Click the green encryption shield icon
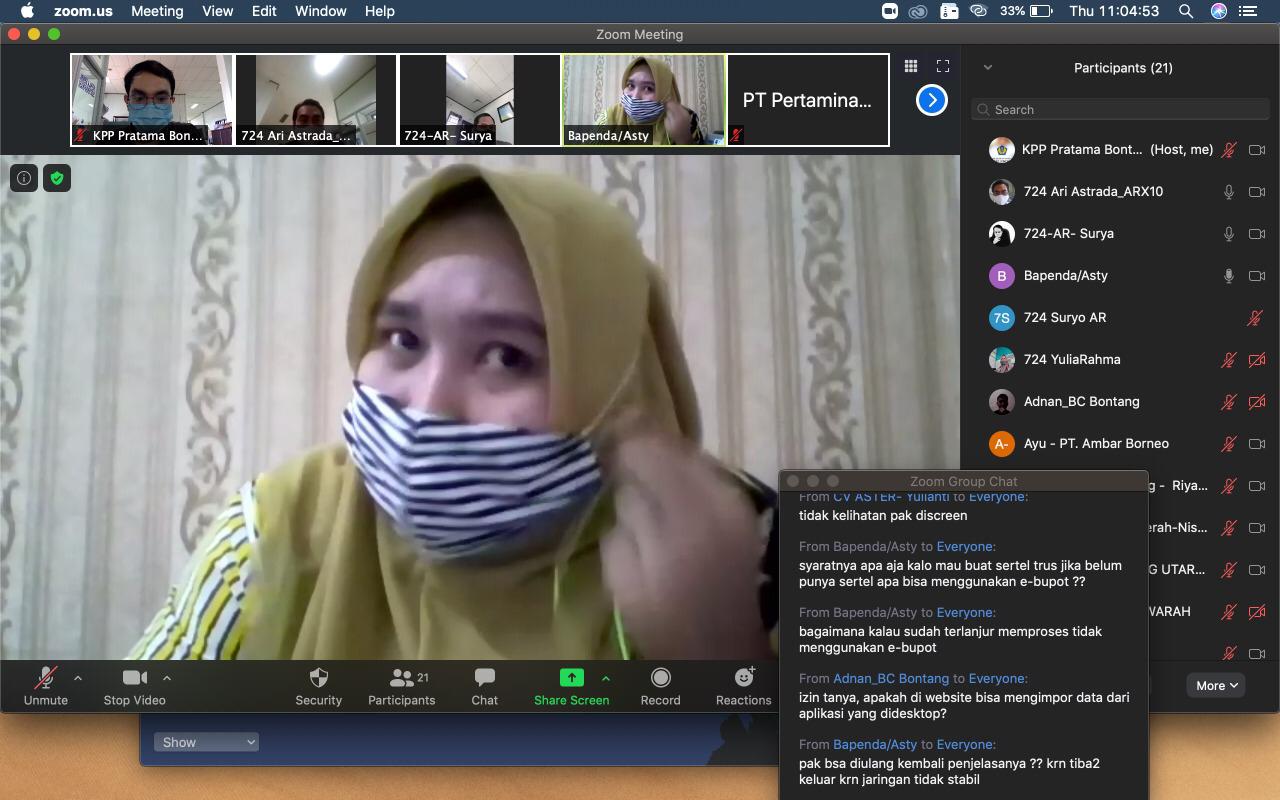Image resolution: width=1280 pixels, height=800 pixels. 57,178
